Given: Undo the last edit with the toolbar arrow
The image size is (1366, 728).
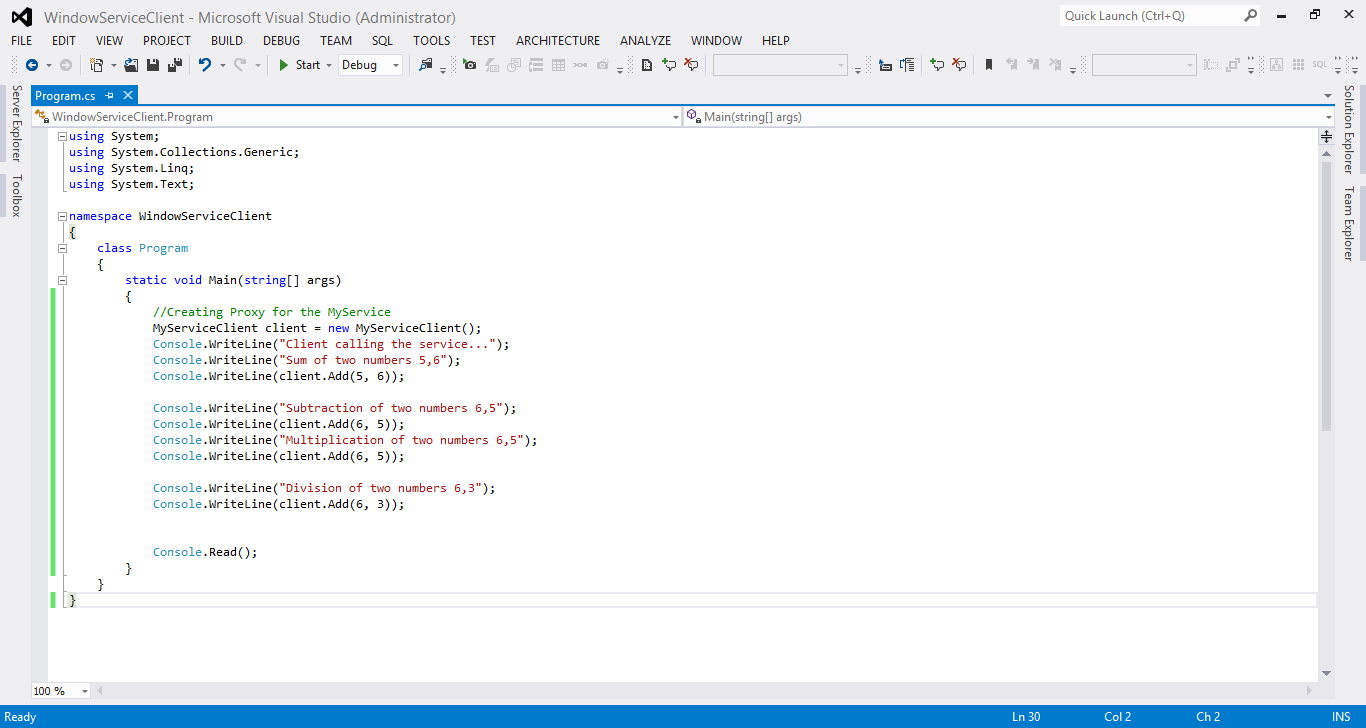Looking at the screenshot, I should [x=205, y=65].
